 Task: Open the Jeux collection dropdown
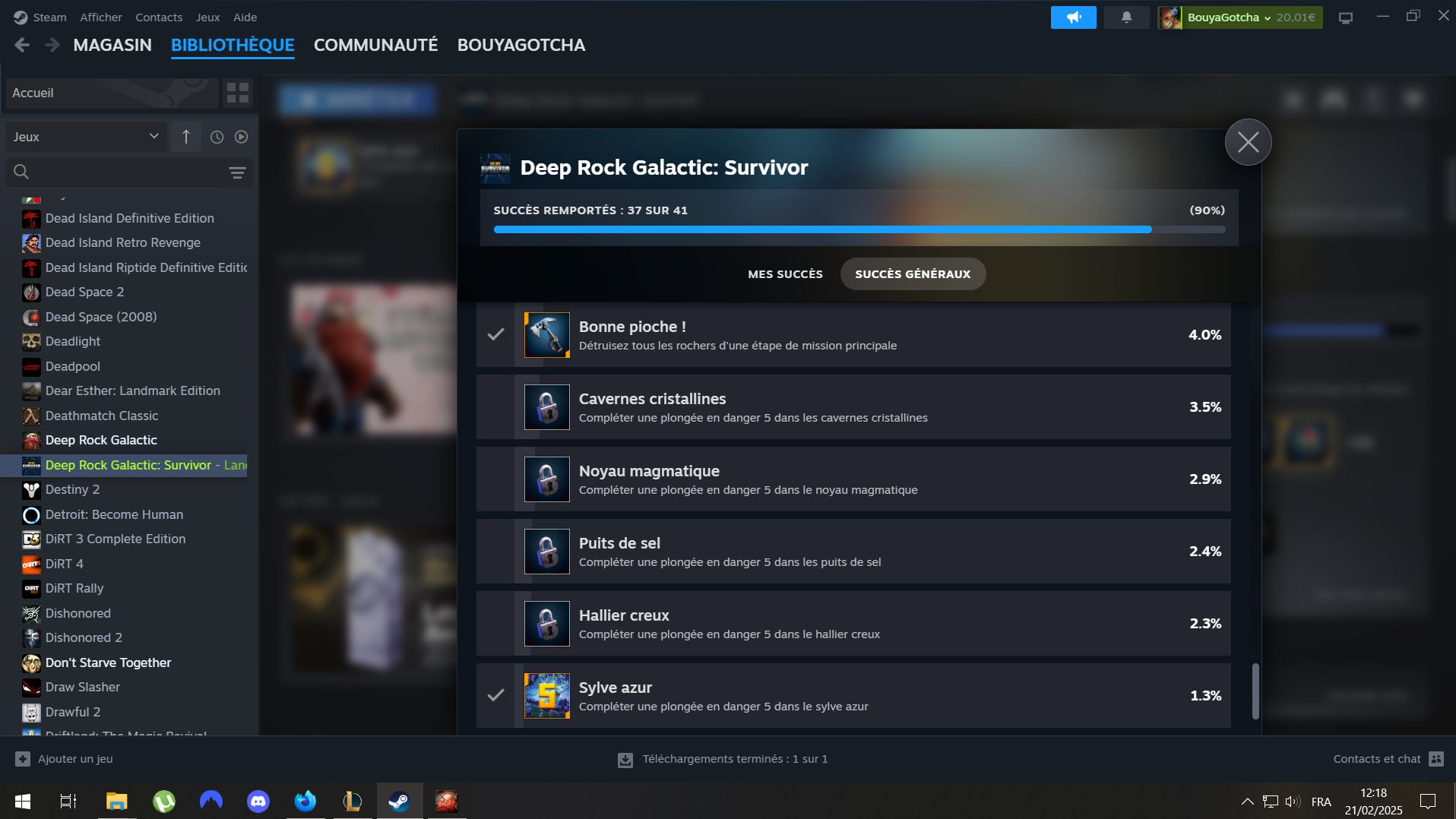coord(86,137)
